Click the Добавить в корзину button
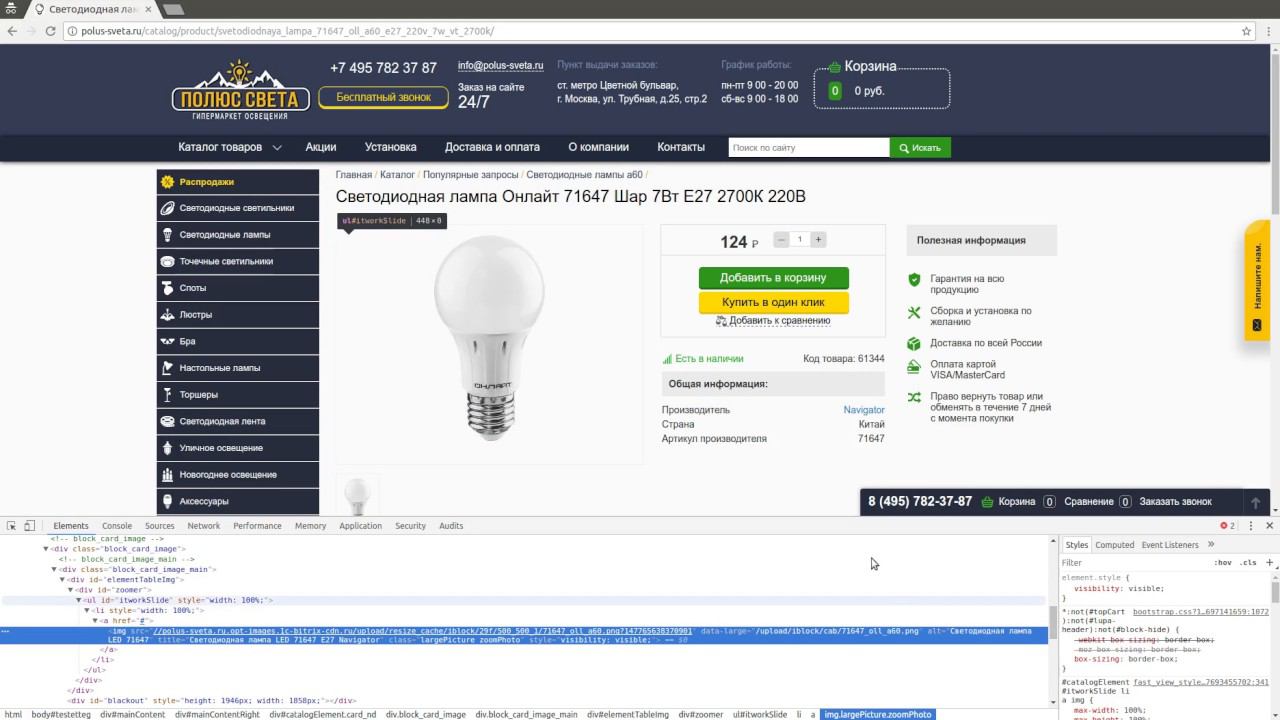Viewport: 1280px width, 720px height. point(774,278)
